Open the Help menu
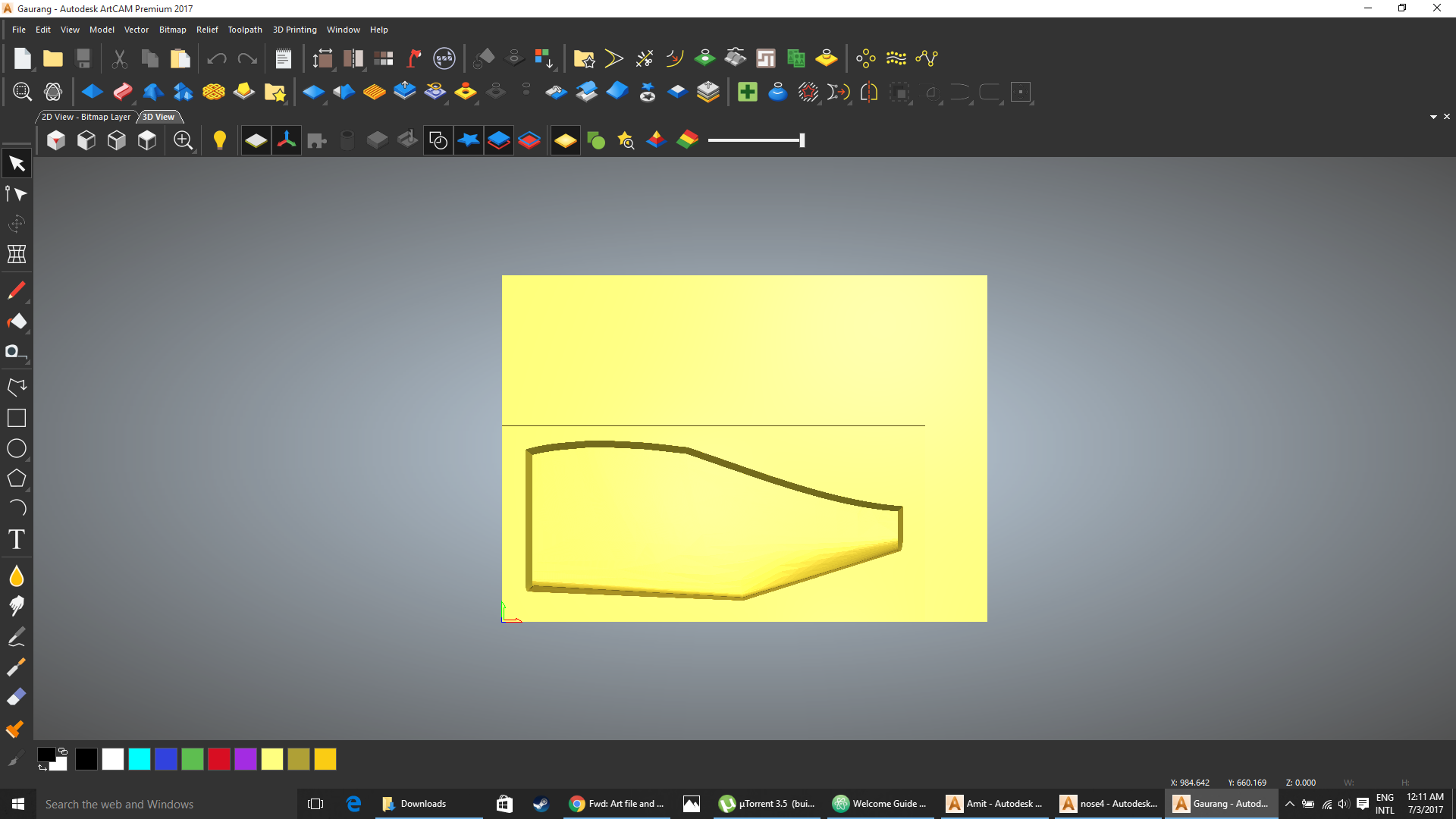Screen dimensions: 1456x819 [x=379, y=30]
